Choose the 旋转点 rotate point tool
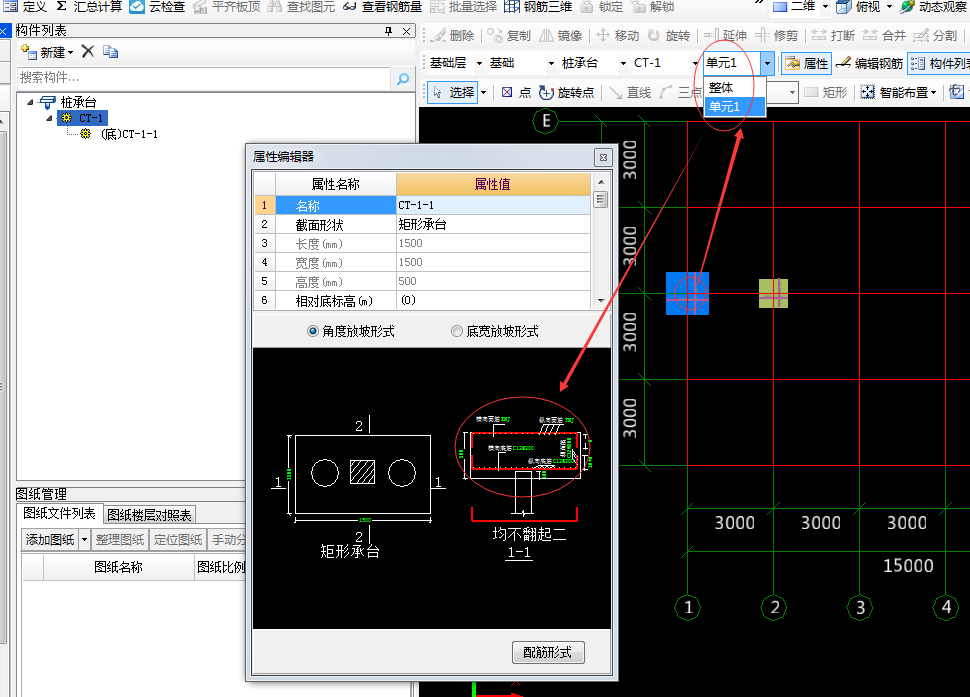 click(x=566, y=93)
